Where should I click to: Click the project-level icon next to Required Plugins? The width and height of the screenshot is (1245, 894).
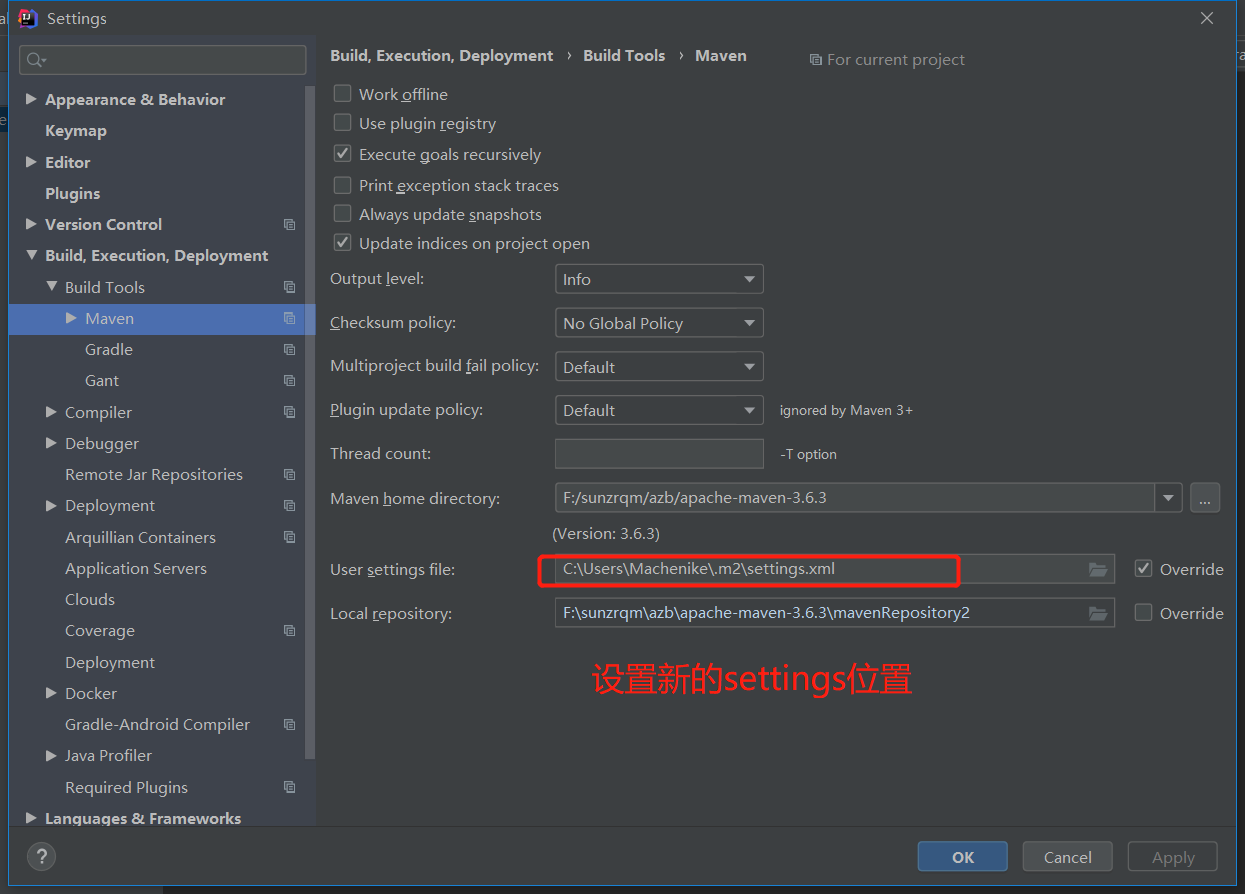click(x=289, y=787)
